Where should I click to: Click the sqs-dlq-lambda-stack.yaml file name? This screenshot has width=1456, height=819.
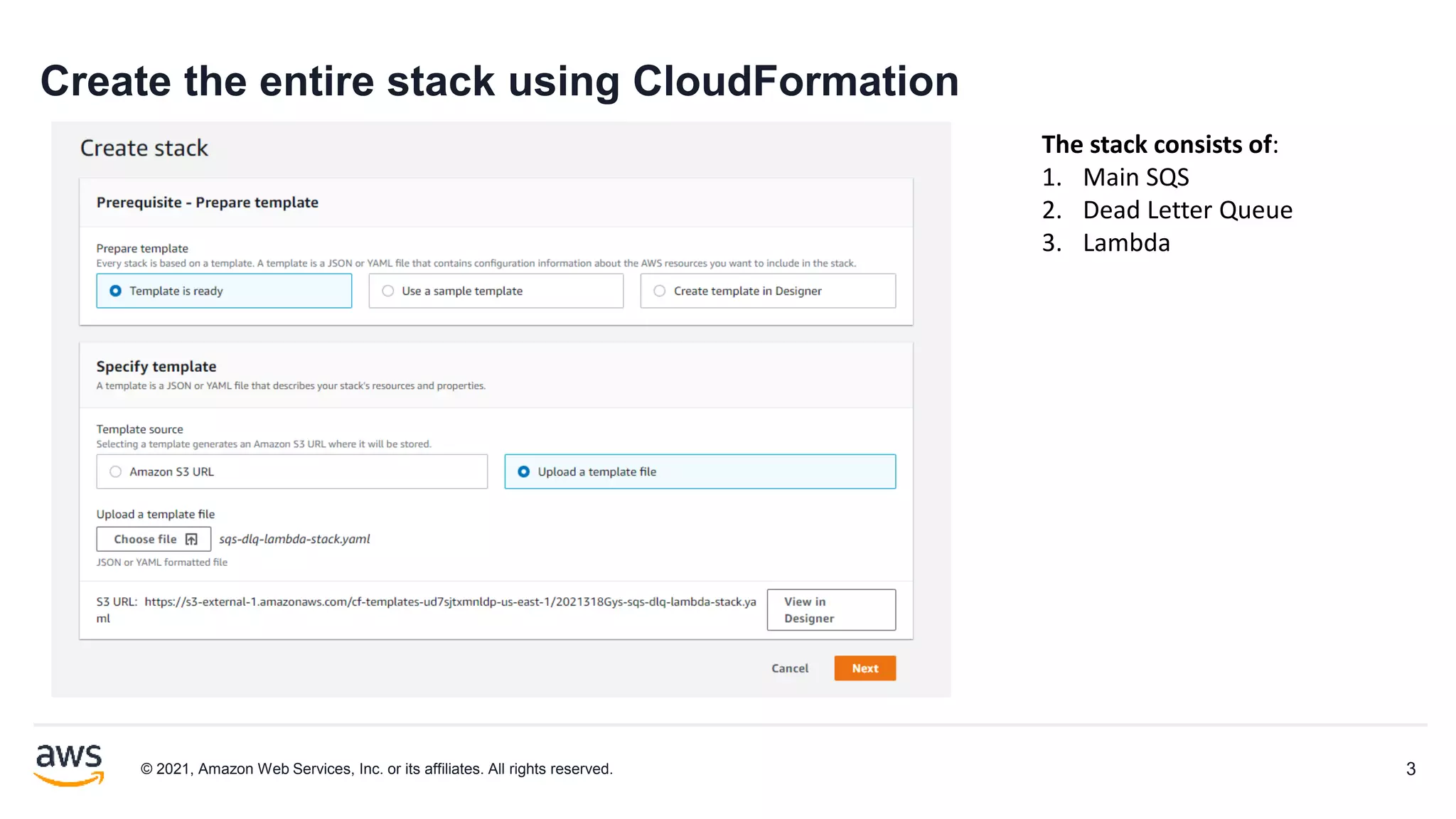[x=294, y=539]
